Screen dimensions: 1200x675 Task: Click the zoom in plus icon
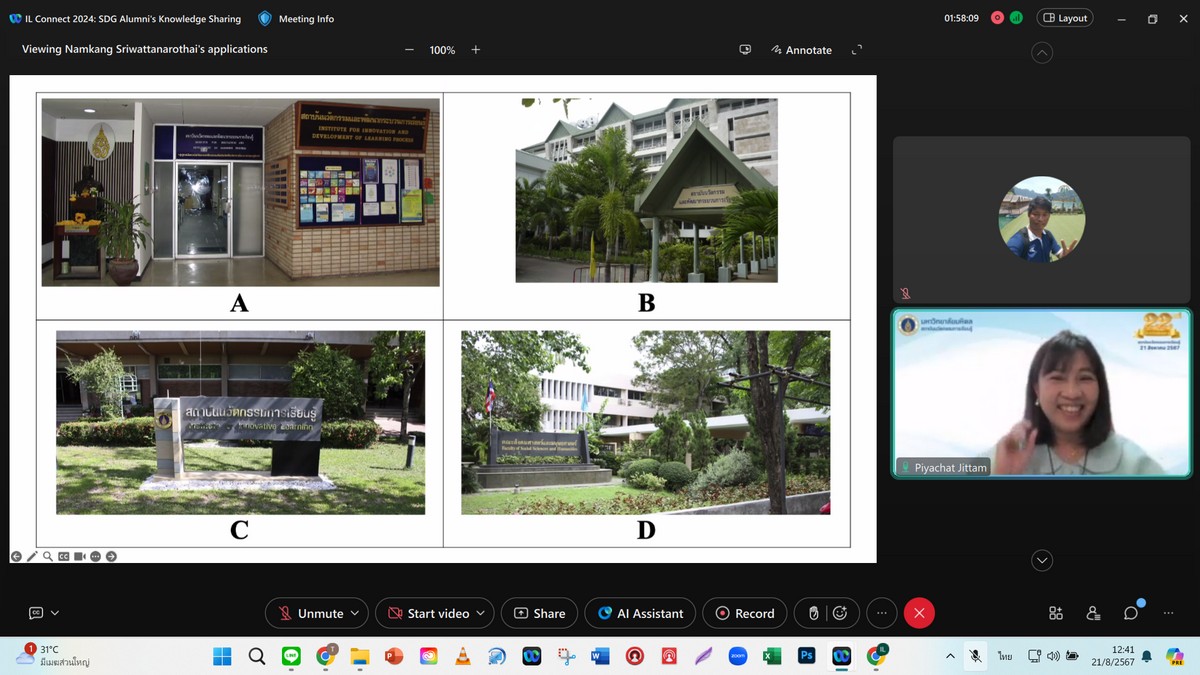click(476, 50)
